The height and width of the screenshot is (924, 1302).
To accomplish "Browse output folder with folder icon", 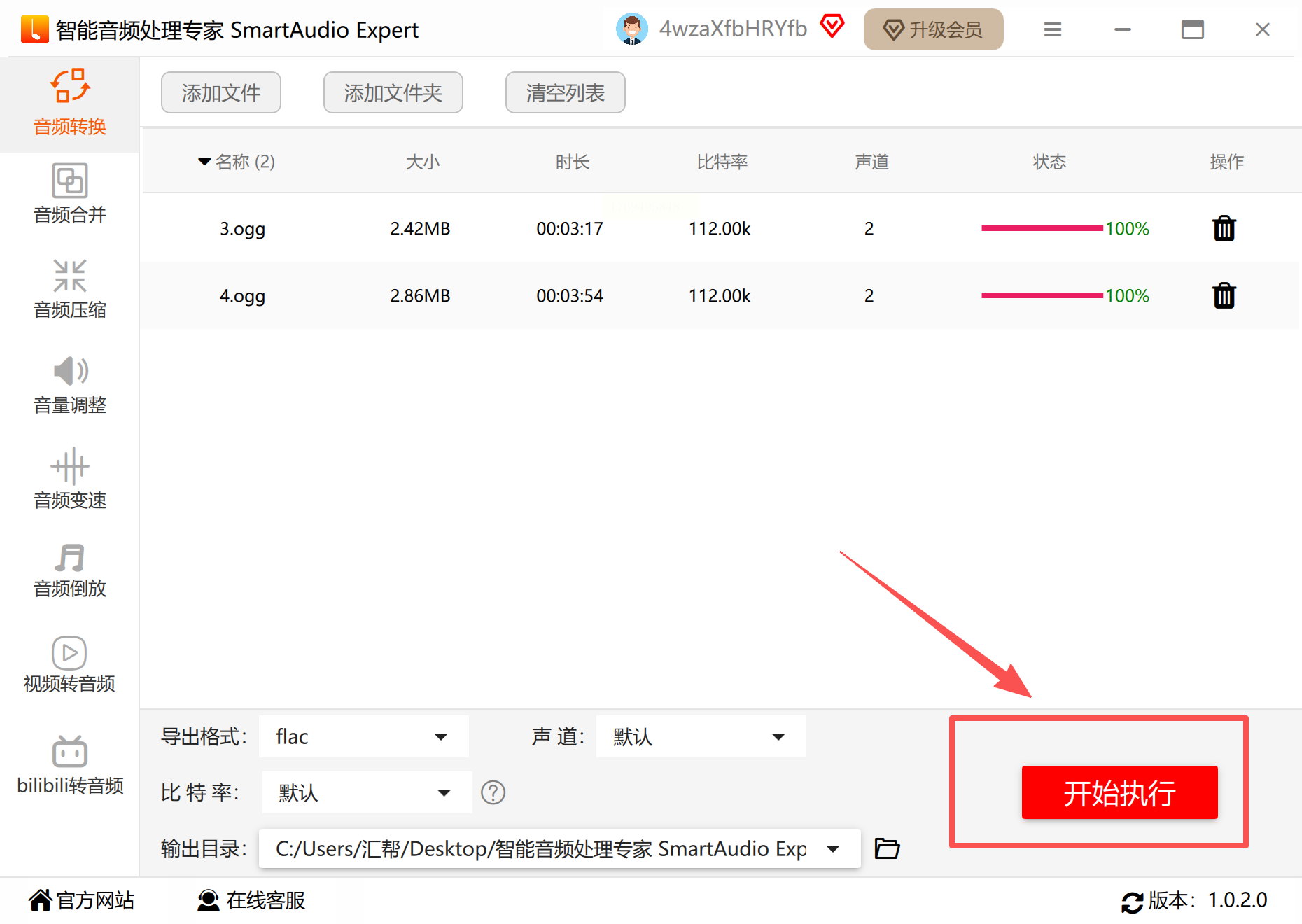I will click(x=887, y=848).
